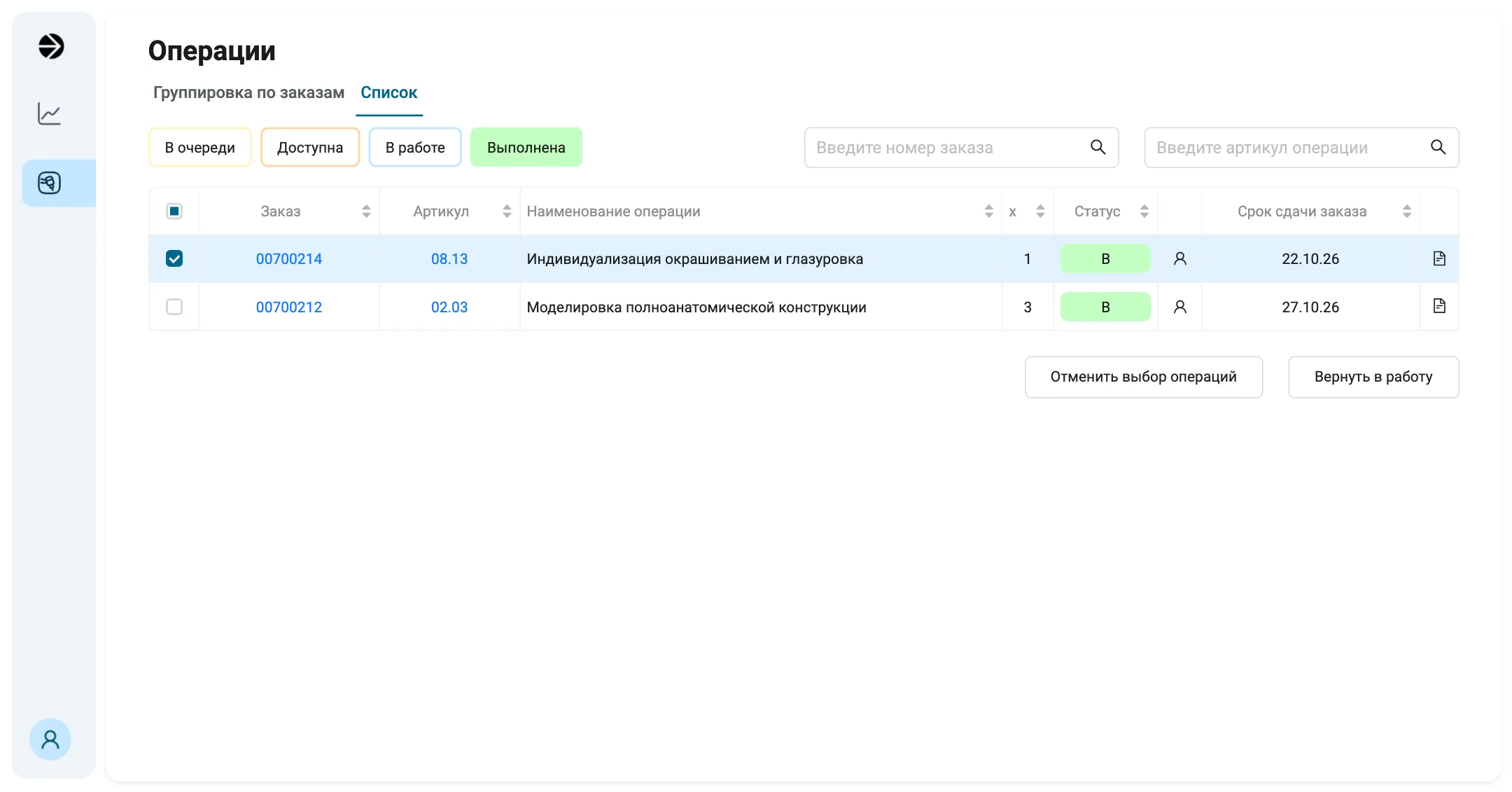Sort table by Заказ column arrows
The image size is (1512, 792).
(366, 211)
